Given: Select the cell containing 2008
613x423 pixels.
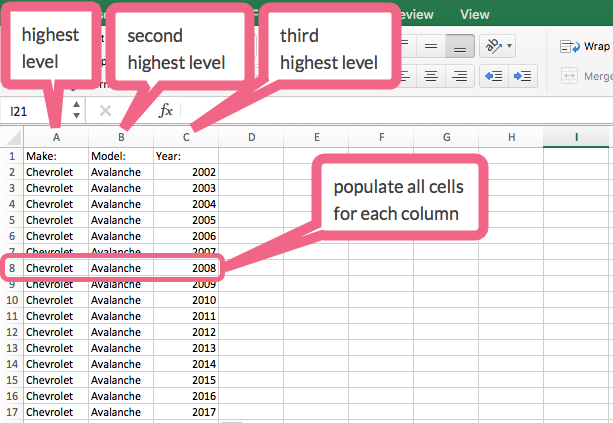Looking at the screenshot, I should click(186, 268).
